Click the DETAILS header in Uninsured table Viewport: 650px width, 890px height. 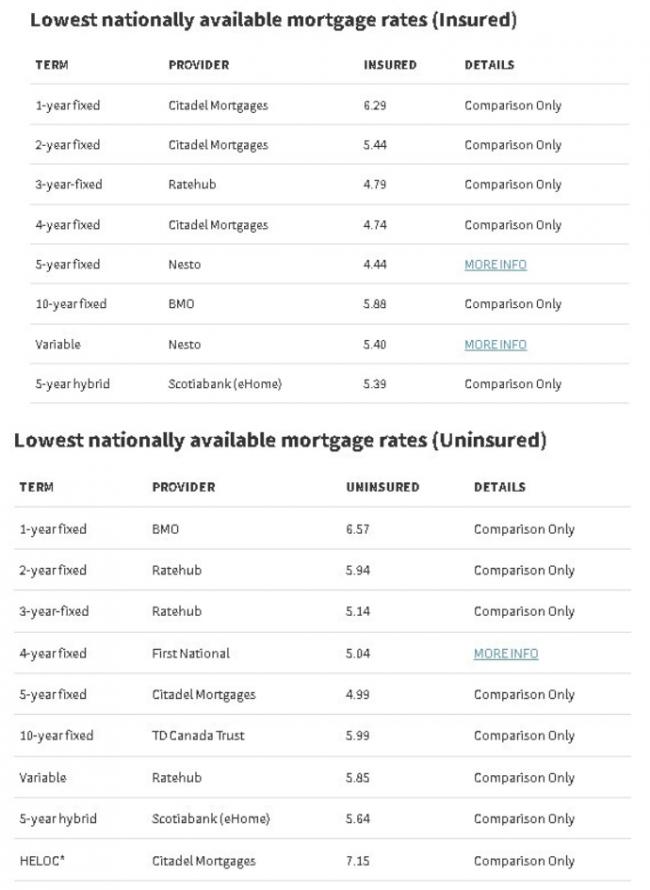click(500, 487)
